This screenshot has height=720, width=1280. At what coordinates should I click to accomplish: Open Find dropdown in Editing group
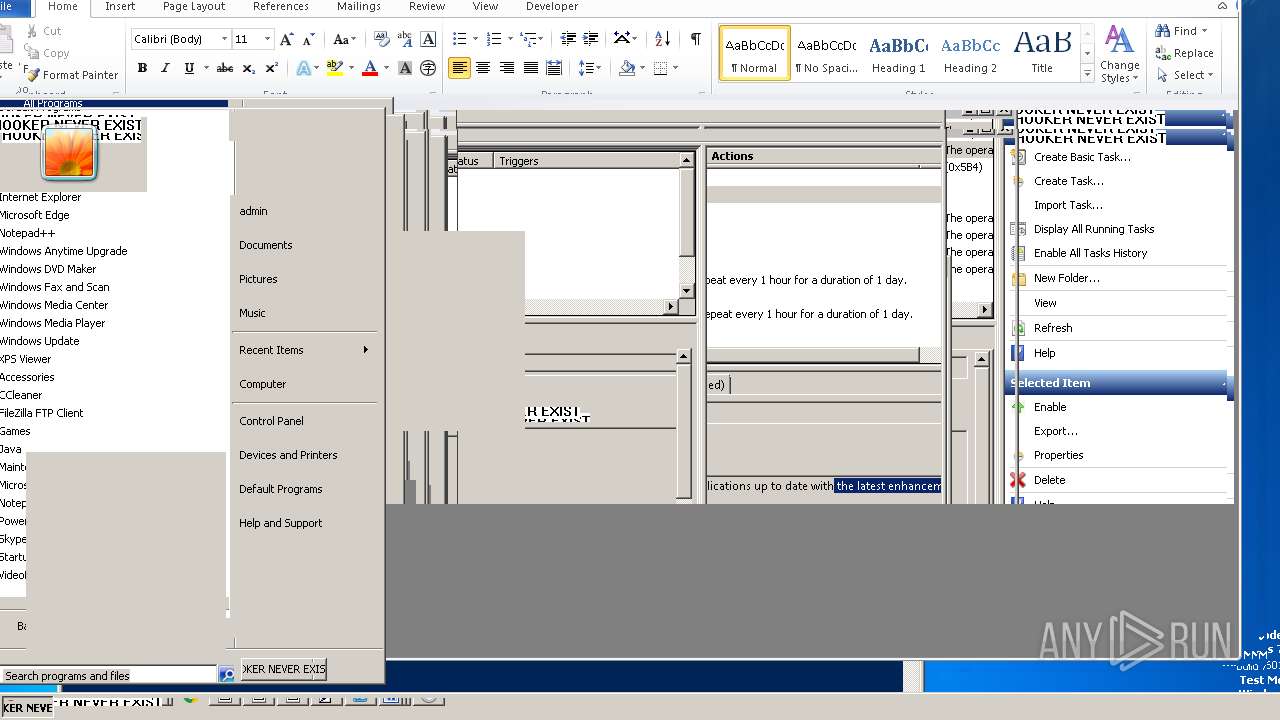(x=1183, y=31)
